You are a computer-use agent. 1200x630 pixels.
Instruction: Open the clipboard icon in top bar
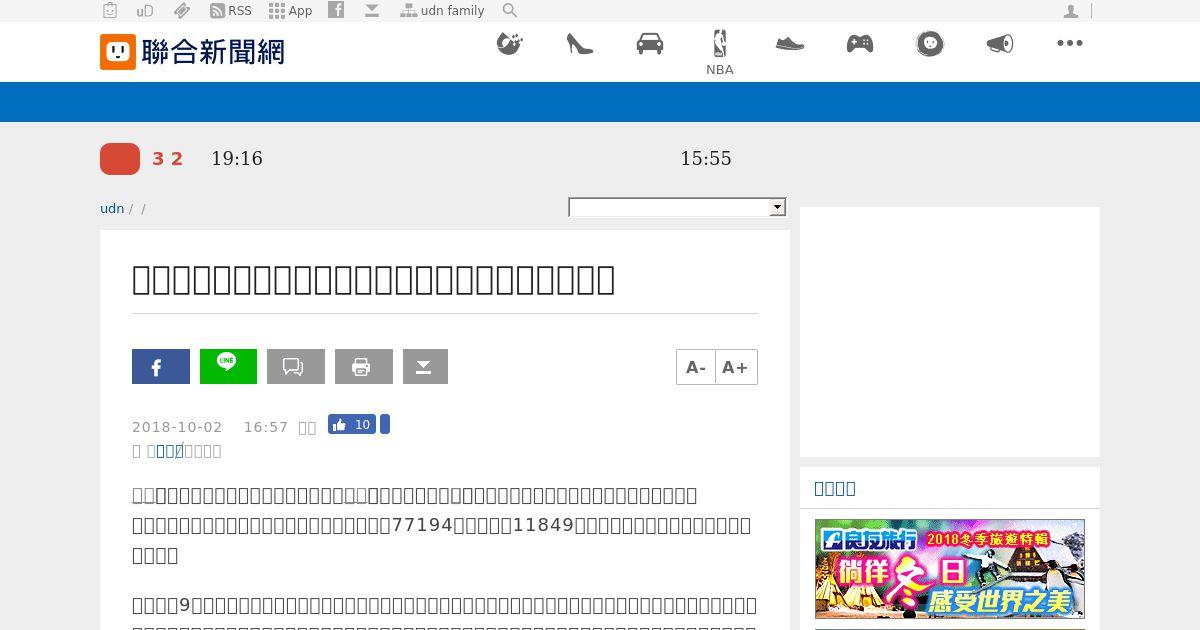pos(110,11)
